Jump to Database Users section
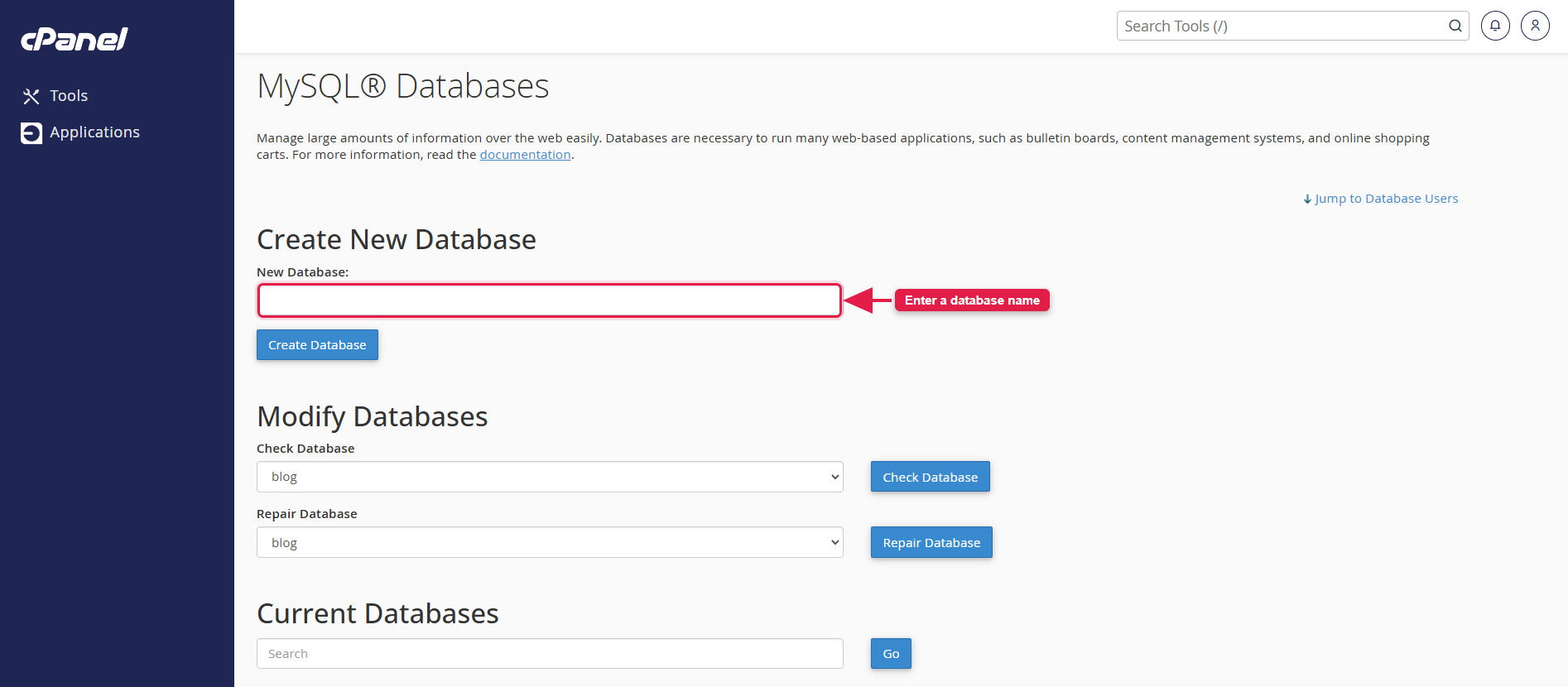The height and width of the screenshot is (687, 1568). (x=1381, y=199)
